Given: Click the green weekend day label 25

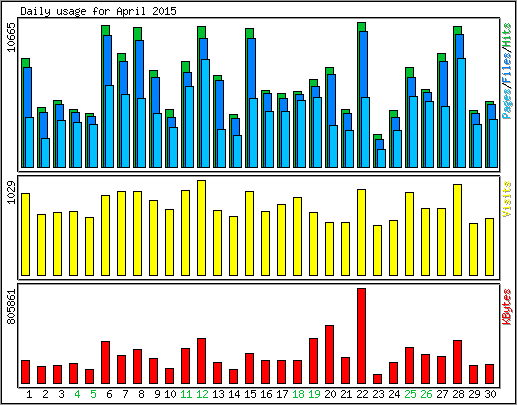Looking at the screenshot, I should 410,394.
